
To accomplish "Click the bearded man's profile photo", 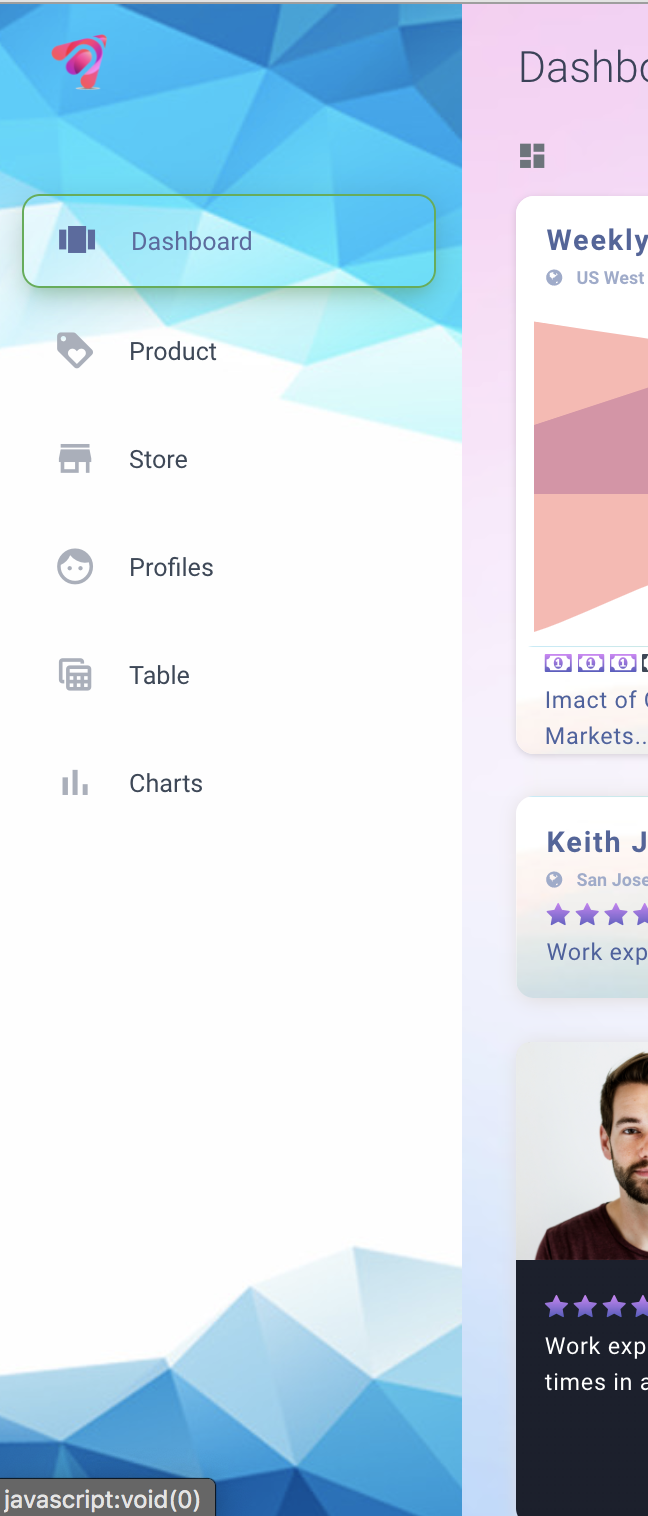I will coord(590,1150).
